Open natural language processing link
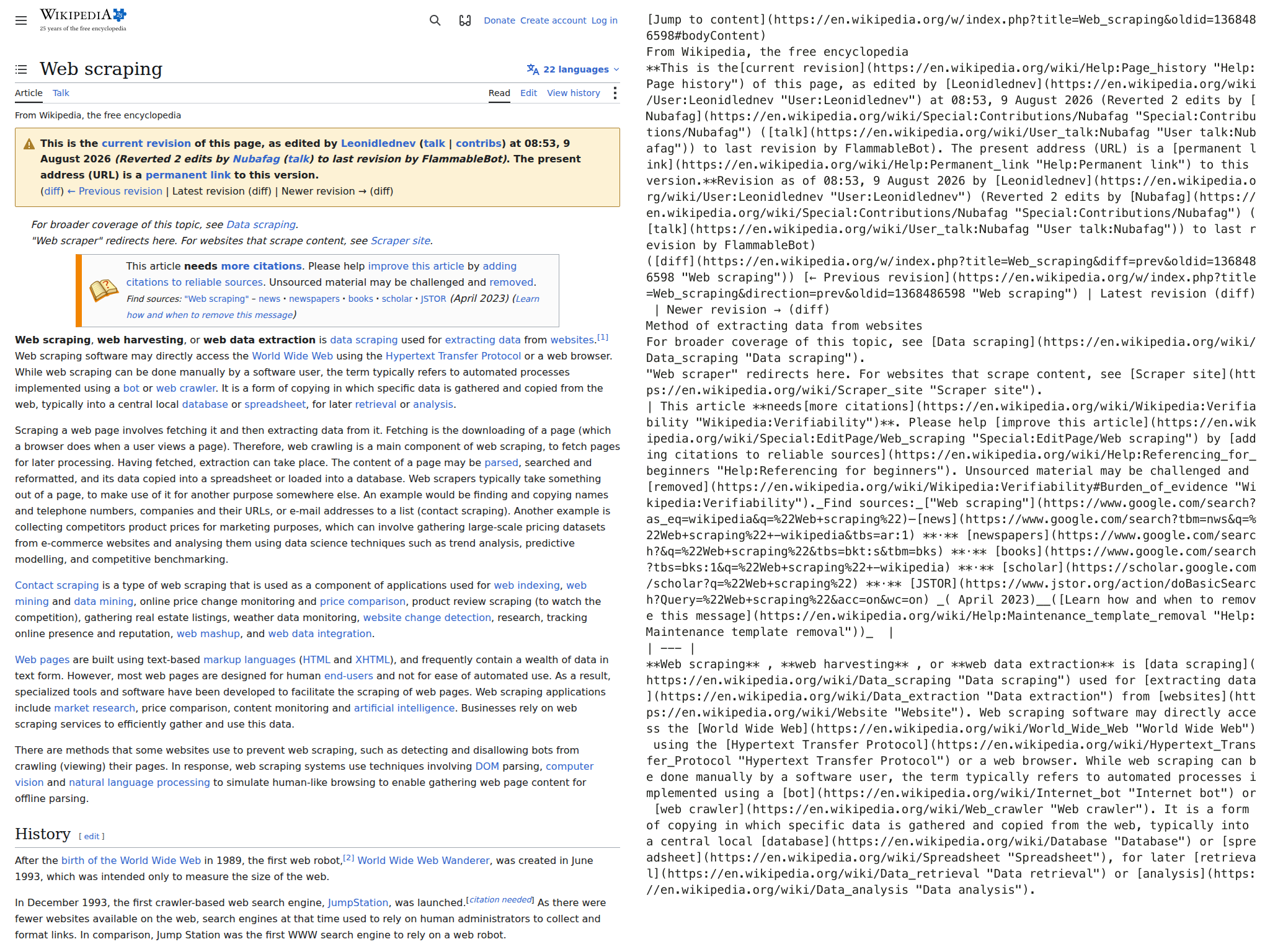Screen dimensions: 1270x952 [x=140, y=782]
